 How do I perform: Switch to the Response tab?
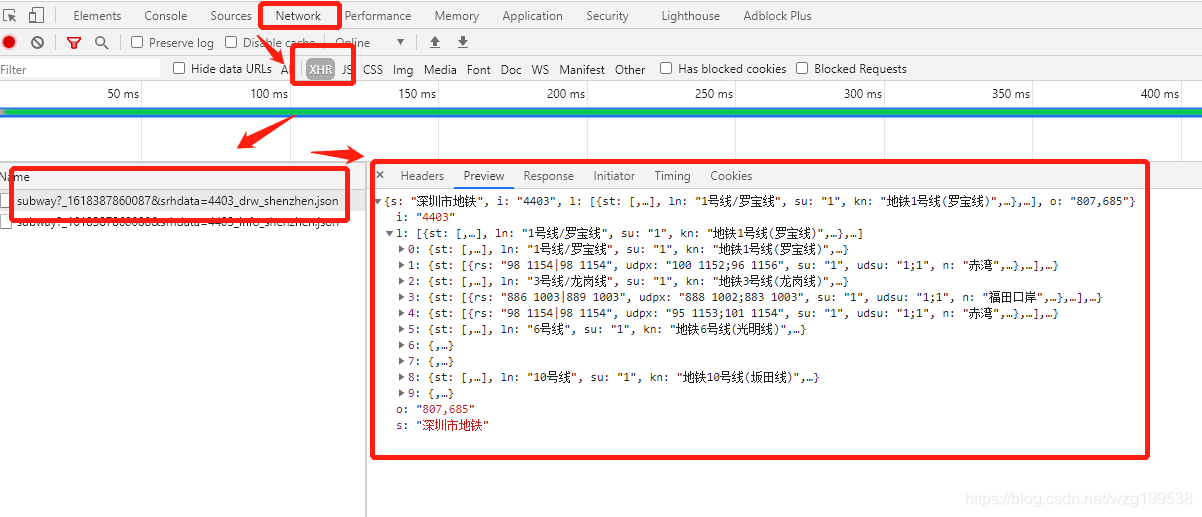point(549,176)
